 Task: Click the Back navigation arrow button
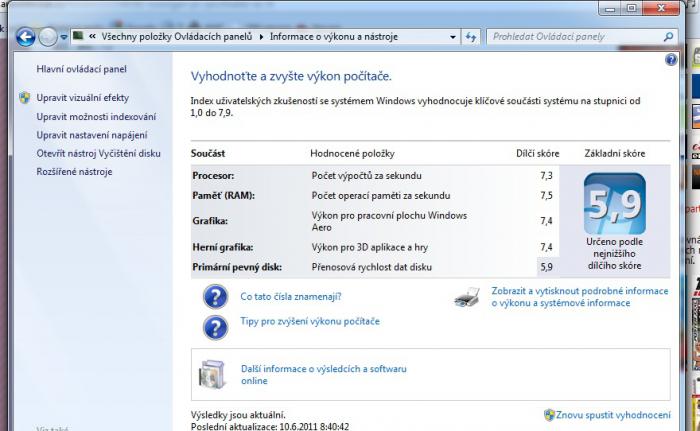(27, 37)
